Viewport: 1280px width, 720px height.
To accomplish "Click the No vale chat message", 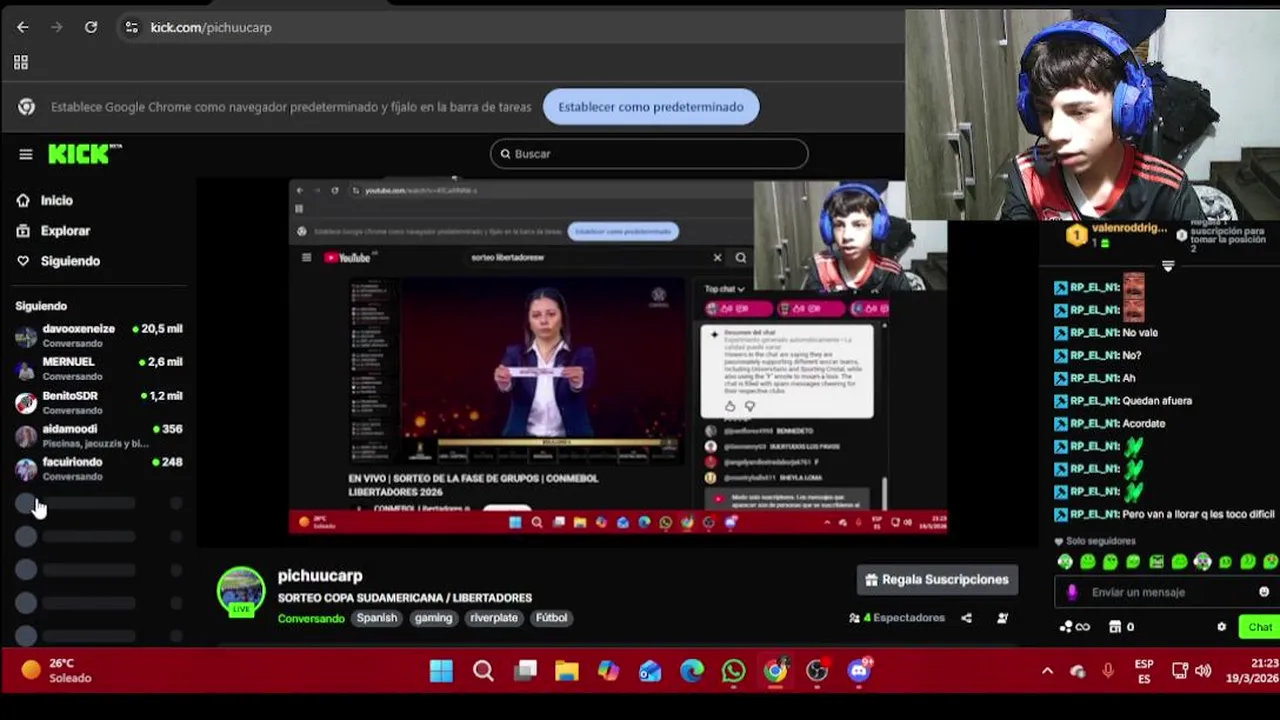I will pos(1140,333).
